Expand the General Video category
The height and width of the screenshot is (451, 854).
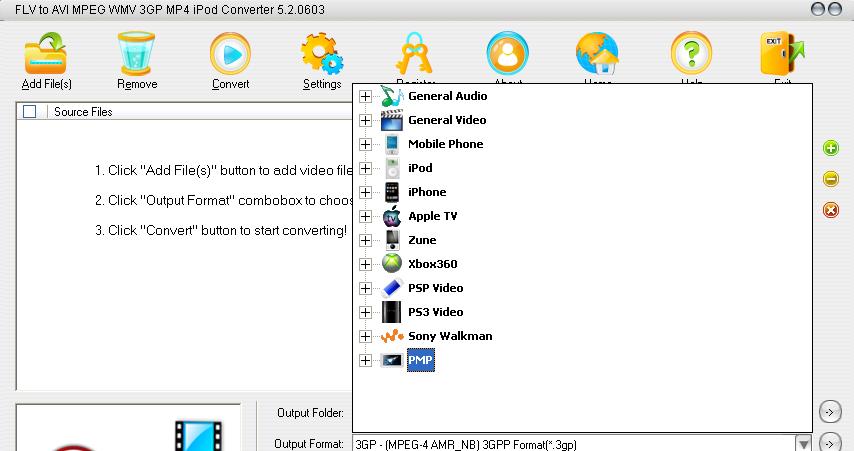click(365, 120)
